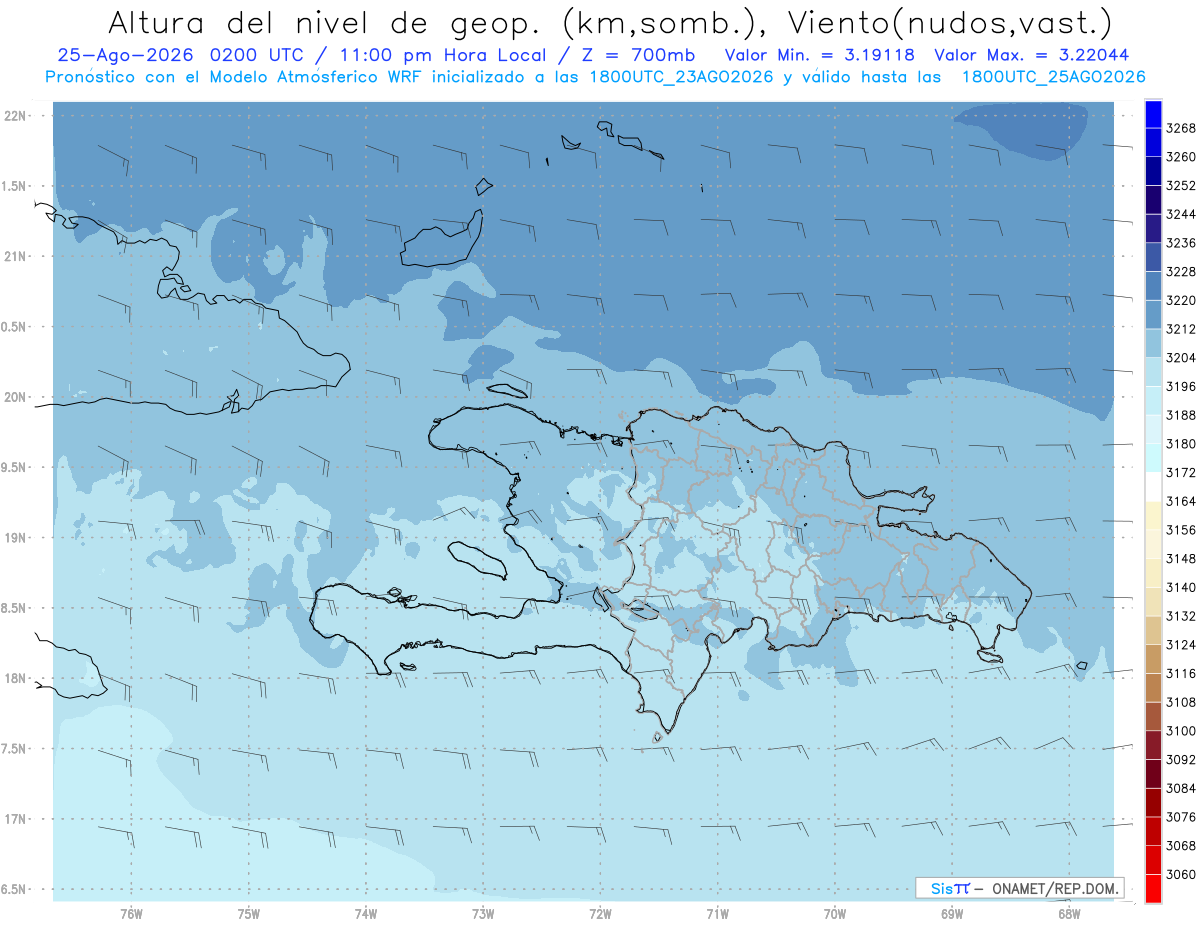Click the map title 'Altura del nivel de geop.'
Screen dimensions: 1200x927
coord(327,22)
